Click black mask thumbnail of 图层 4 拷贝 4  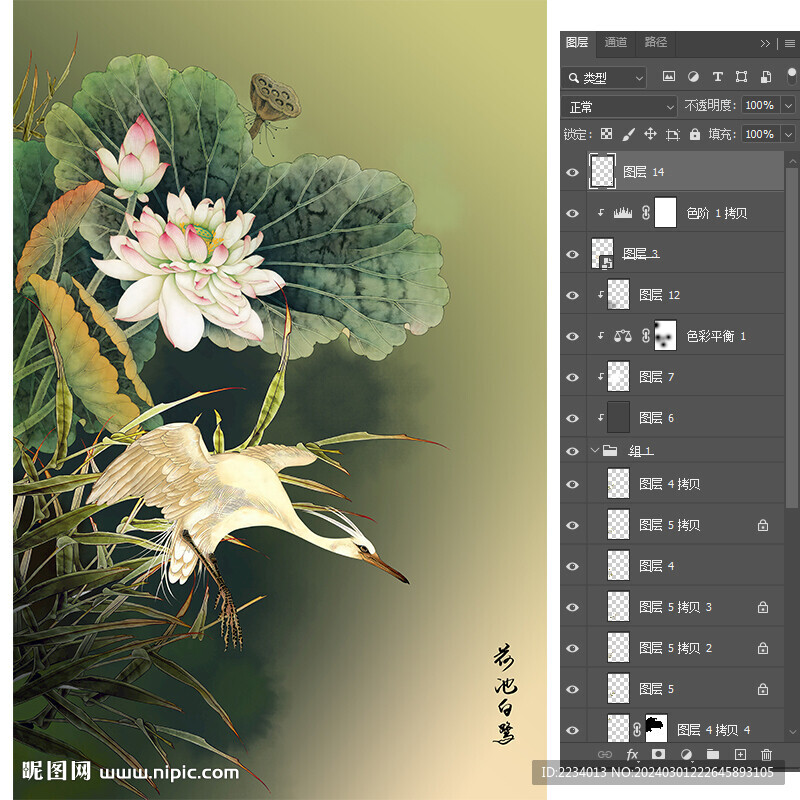coord(657,728)
